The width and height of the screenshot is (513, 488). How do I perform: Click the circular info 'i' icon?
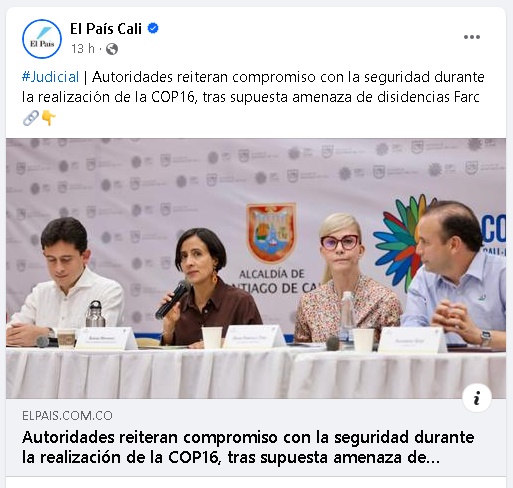tap(477, 398)
